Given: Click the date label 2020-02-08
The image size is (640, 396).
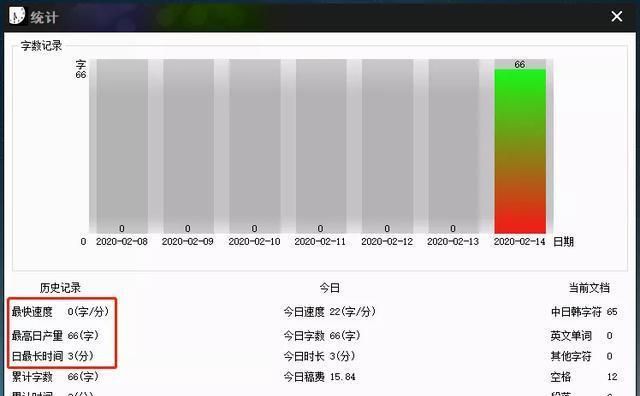Looking at the screenshot, I should pyautogui.click(x=122, y=242).
